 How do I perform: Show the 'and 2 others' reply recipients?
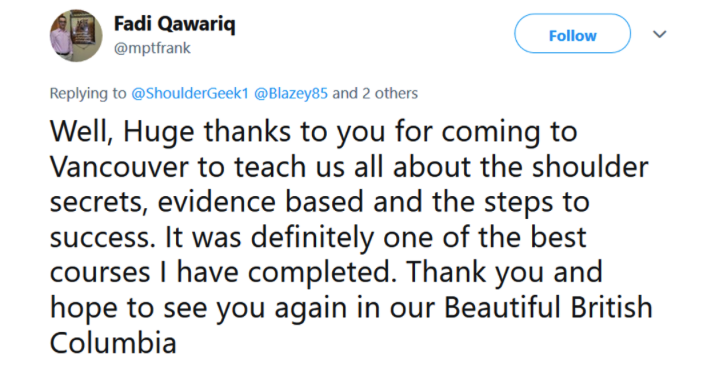coord(375,93)
